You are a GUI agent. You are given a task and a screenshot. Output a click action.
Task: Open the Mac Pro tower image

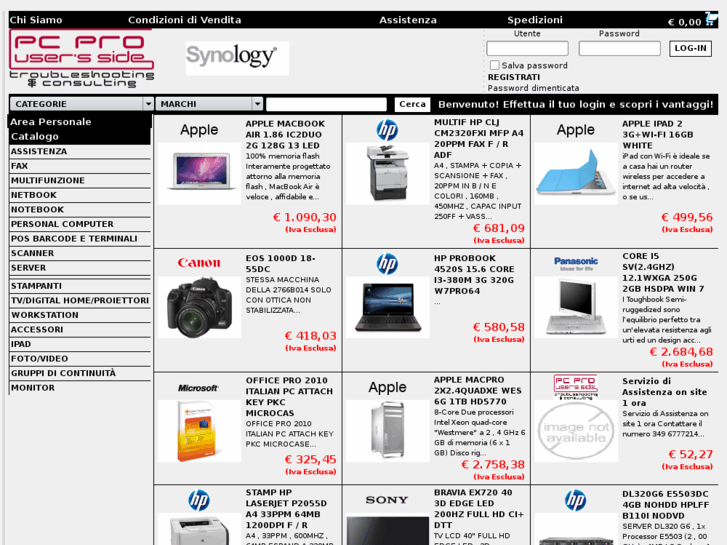[388, 431]
